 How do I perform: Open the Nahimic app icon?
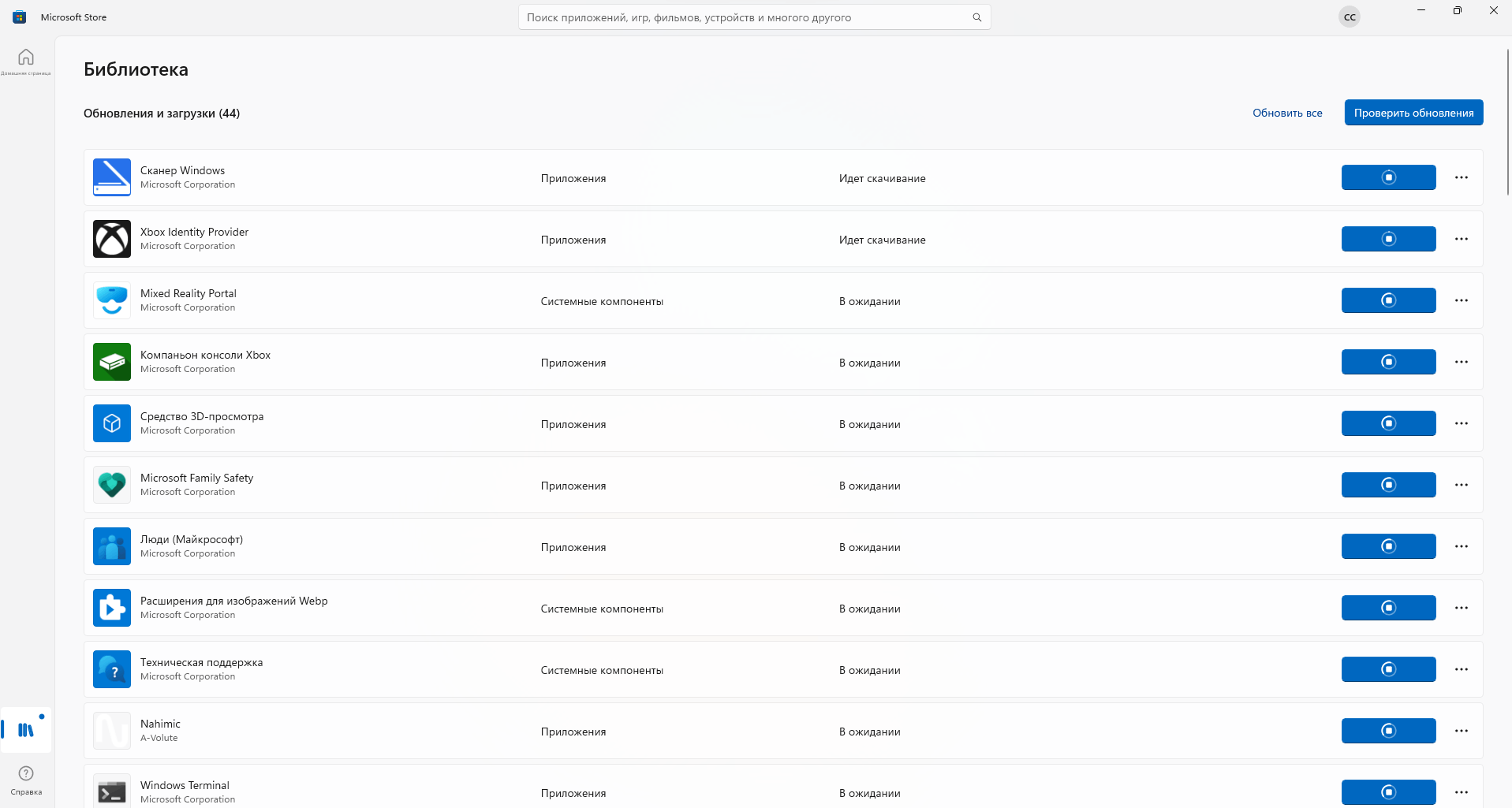pos(112,731)
